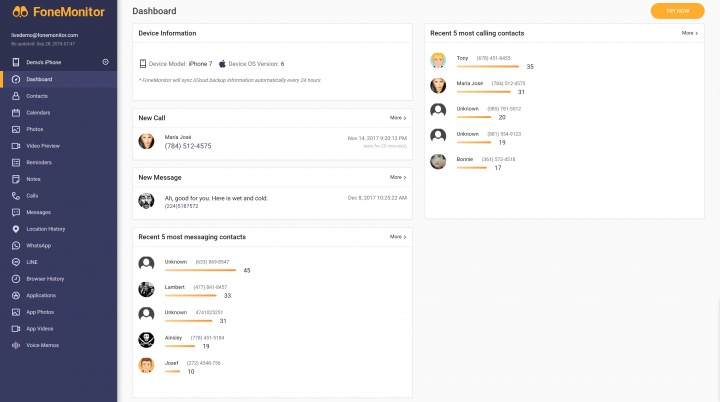
Task: Select the LINE messenger icon
Action: coord(16,262)
